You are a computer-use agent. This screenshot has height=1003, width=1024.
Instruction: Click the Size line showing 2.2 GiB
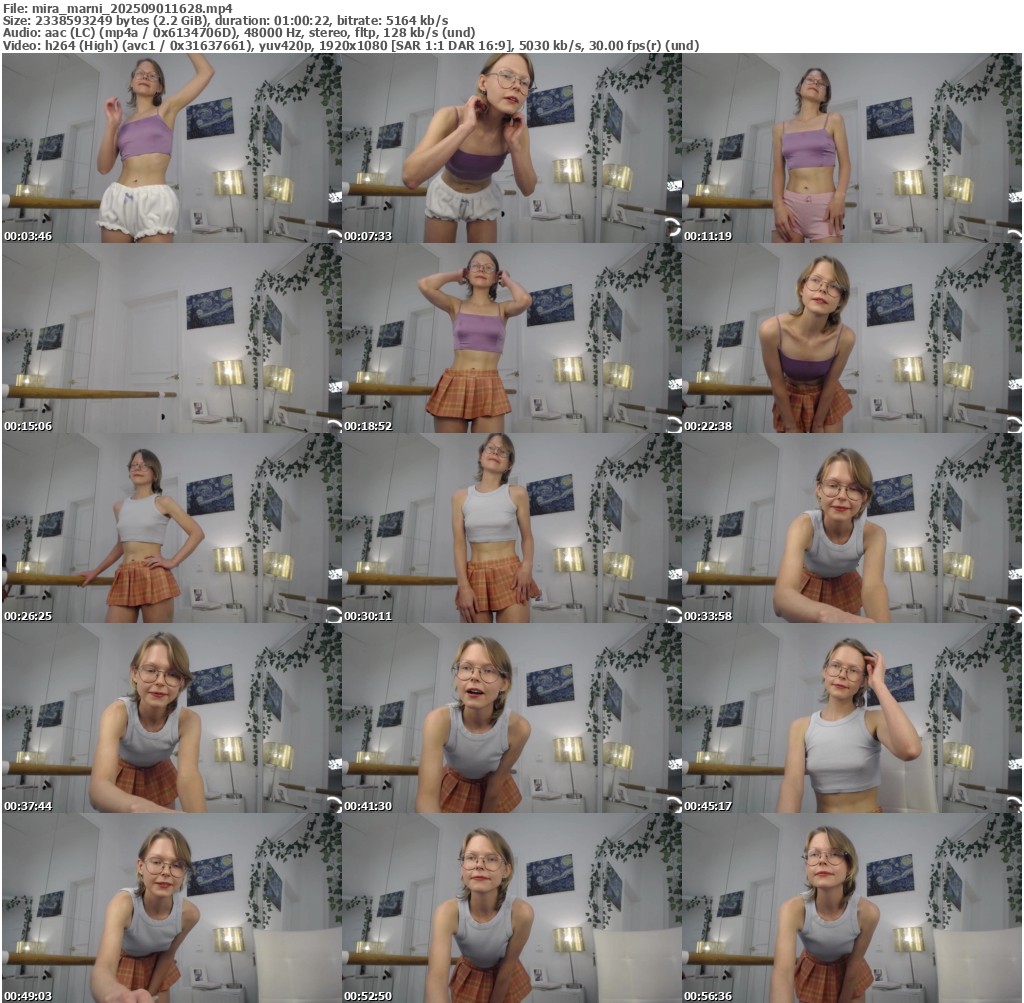pos(225,20)
